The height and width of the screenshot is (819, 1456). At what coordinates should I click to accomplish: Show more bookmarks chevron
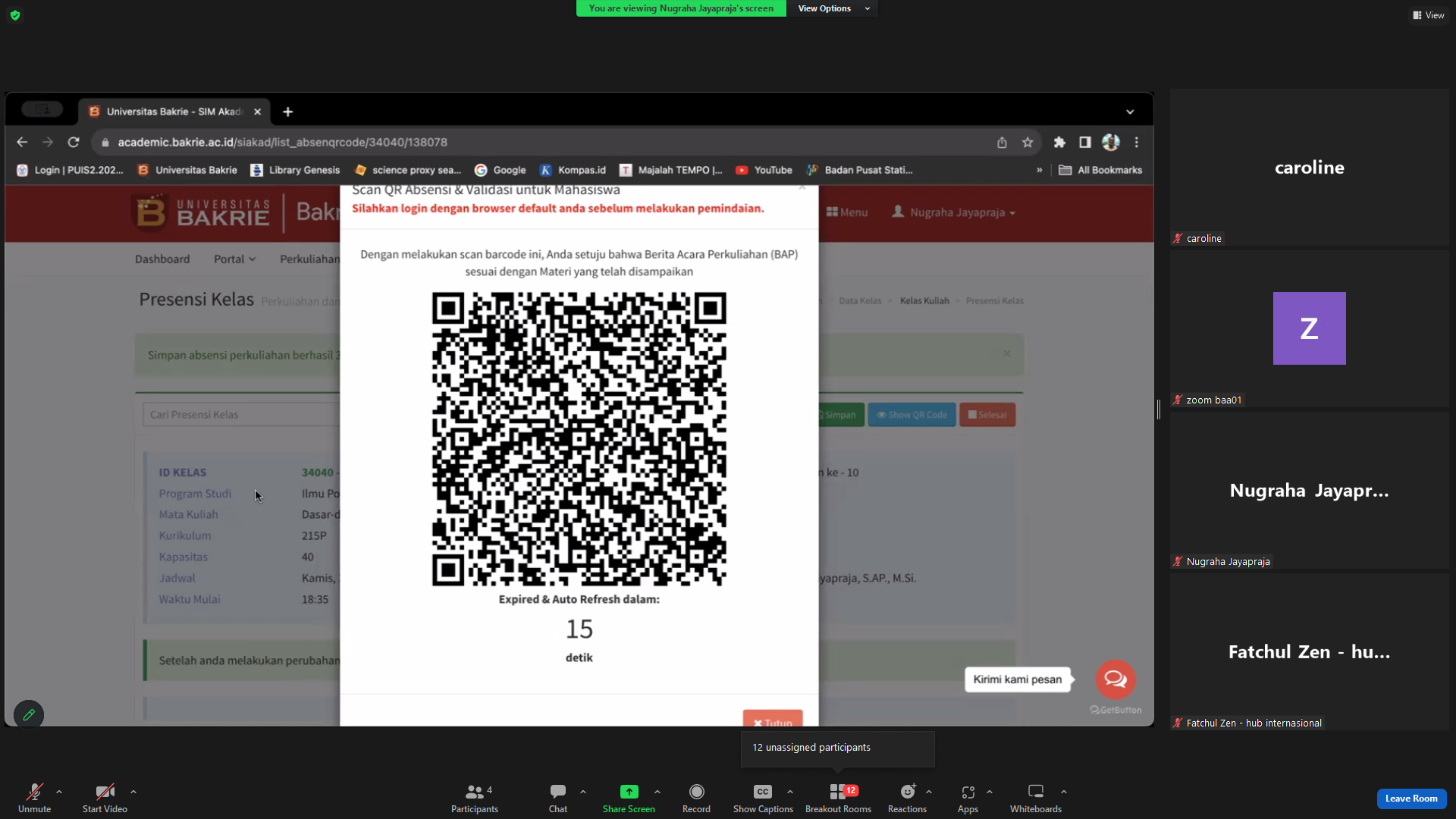1039,170
